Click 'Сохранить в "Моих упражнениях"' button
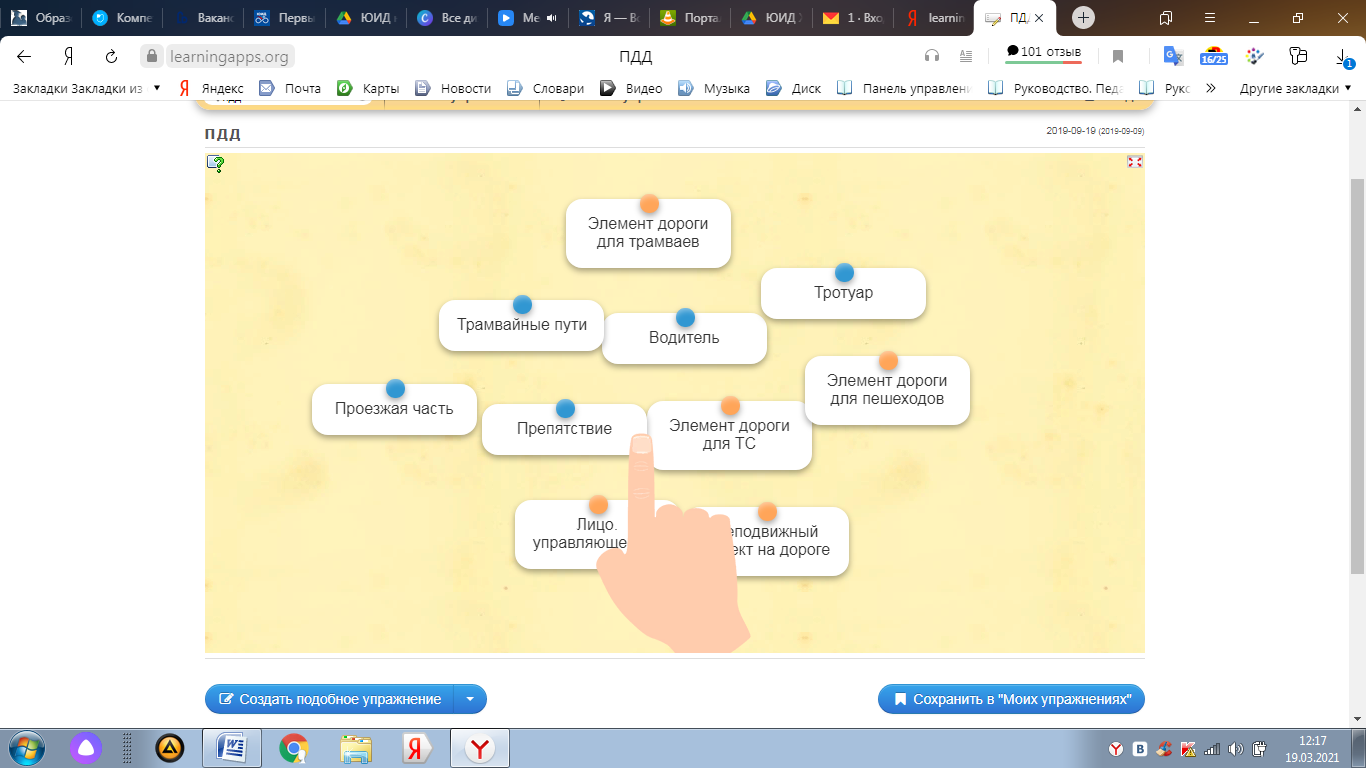This screenshot has height=768, width=1366. click(1011, 699)
